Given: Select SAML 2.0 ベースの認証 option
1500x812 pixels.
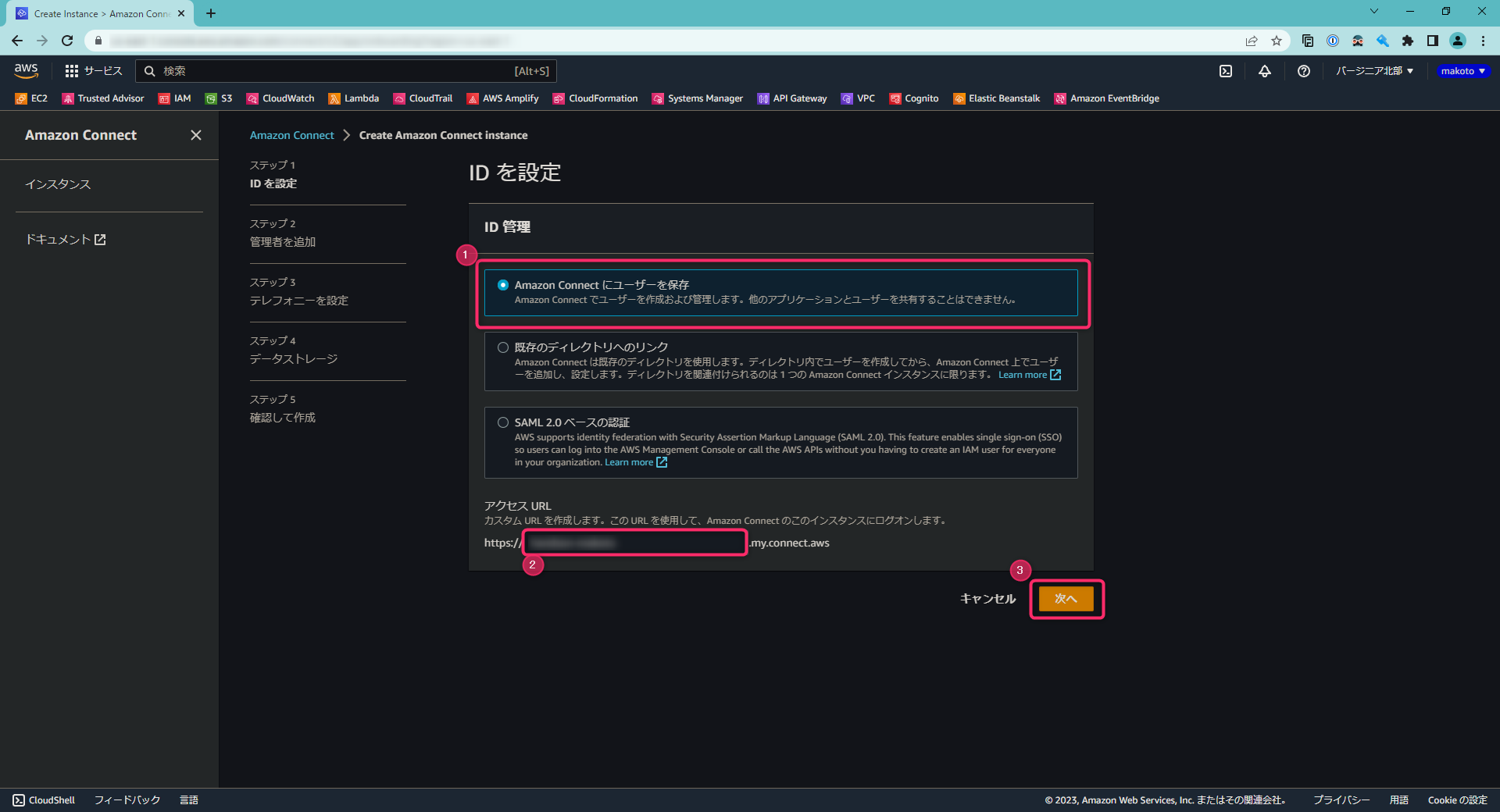Looking at the screenshot, I should (x=502, y=422).
